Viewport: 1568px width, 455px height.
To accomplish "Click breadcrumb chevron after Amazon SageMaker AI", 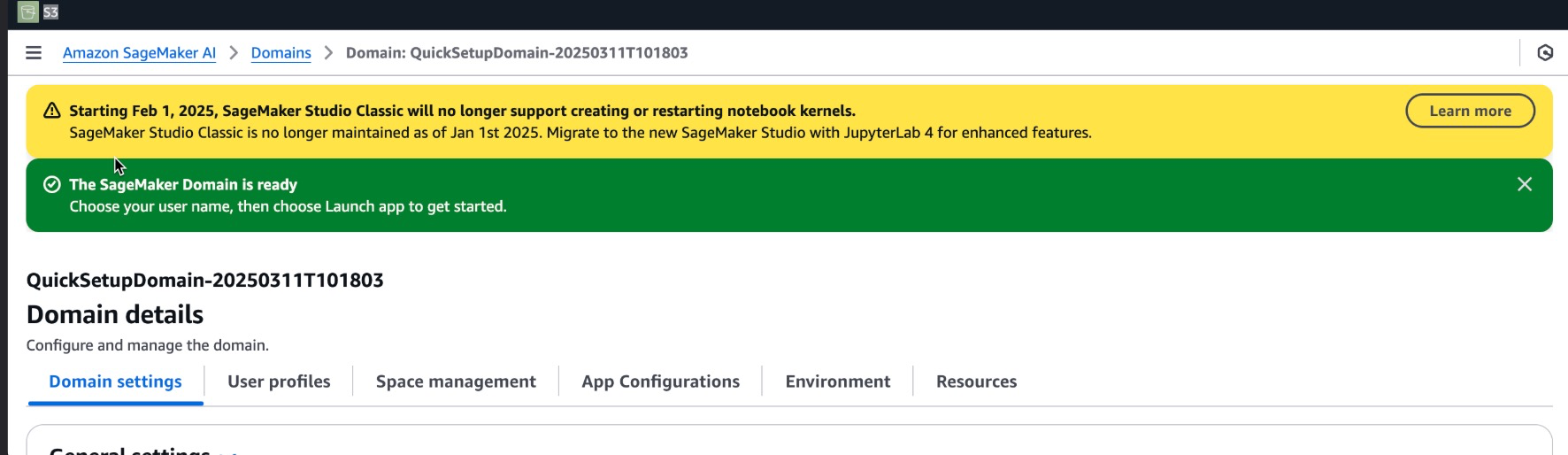I will click(x=234, y=53).
